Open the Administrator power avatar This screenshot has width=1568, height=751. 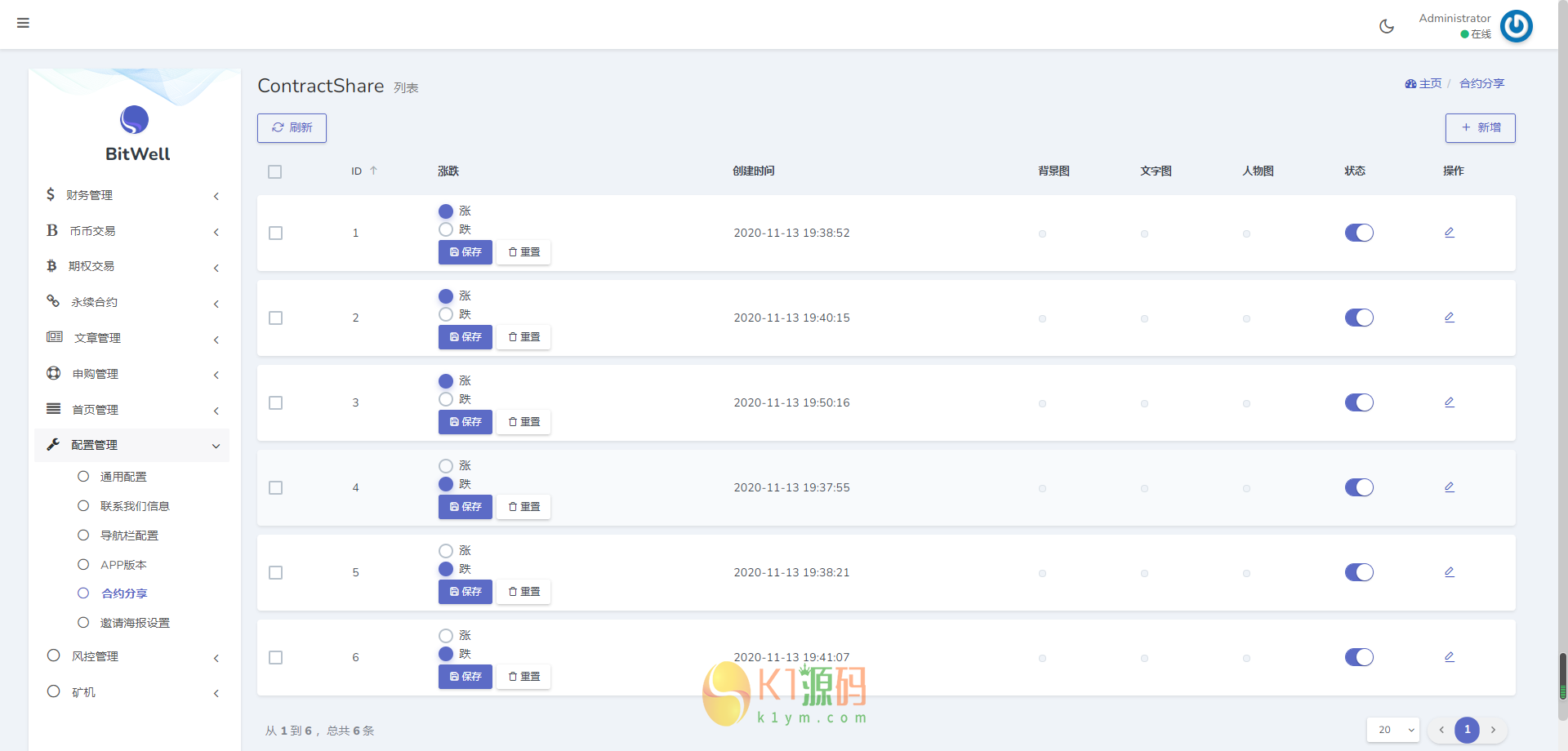(x=1517, y=26)
